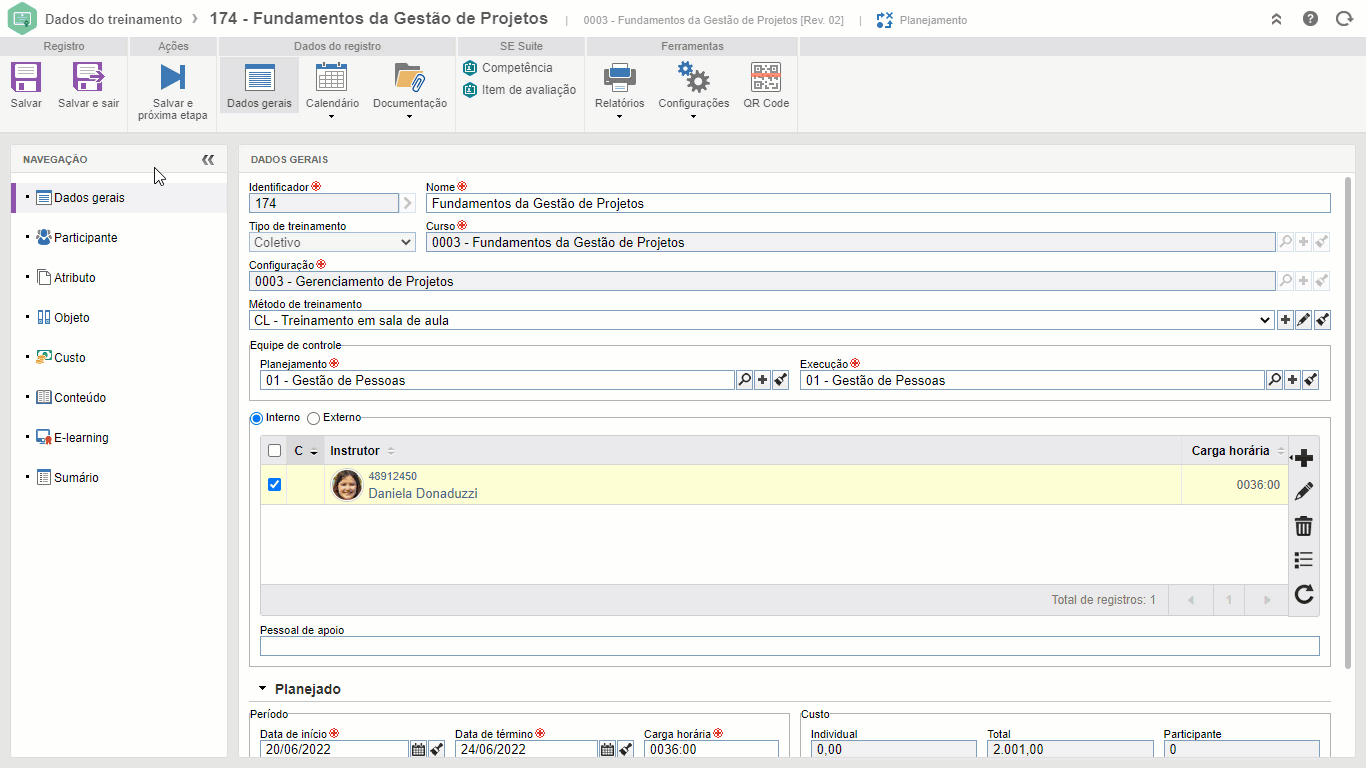Image resolution: width=1366 pixels, height=768 pixels.
Task: Collapse the Planejado section
Action: coord(263,689)
